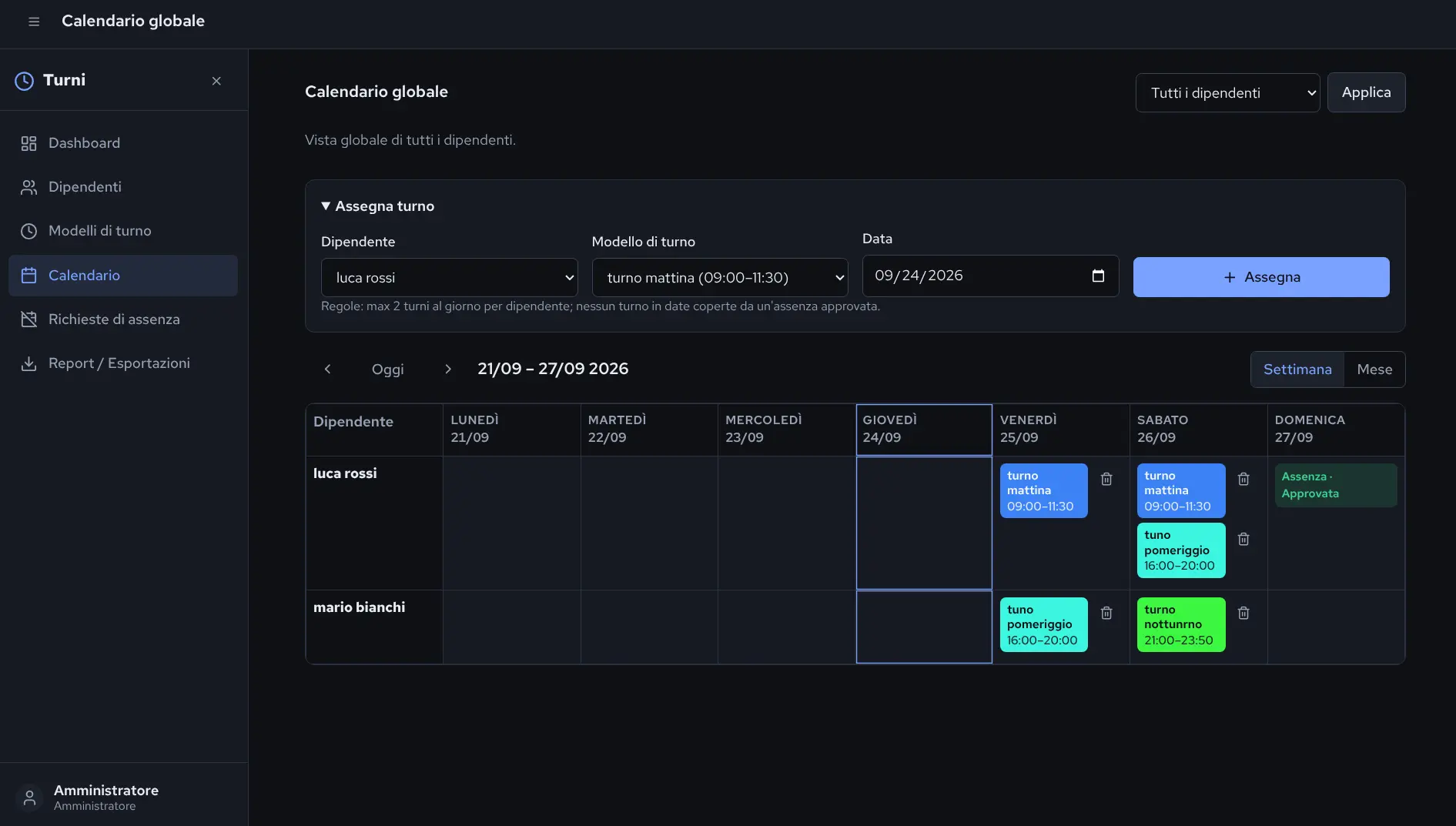
Task: Go to Dipendenti section
Action: point(123,187)
